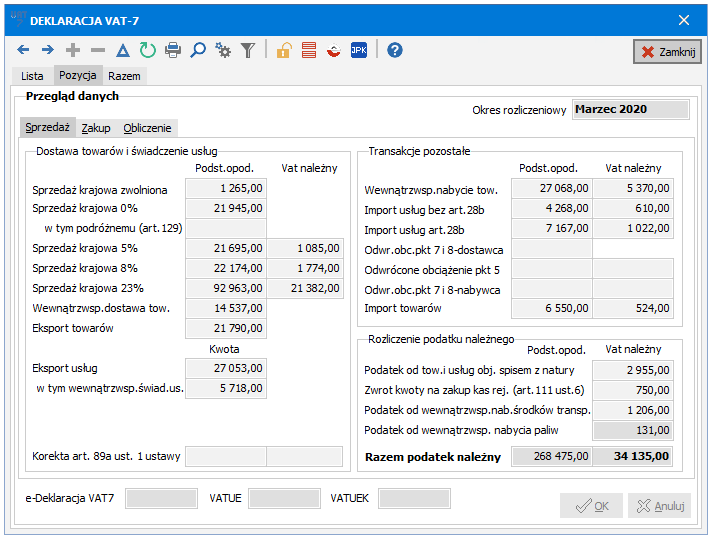Image resolution: width=712 pixels, height=539 pixels.
Task: Click the Odwrócone obciążenie pkt 5 label
Action: (432, 270)
